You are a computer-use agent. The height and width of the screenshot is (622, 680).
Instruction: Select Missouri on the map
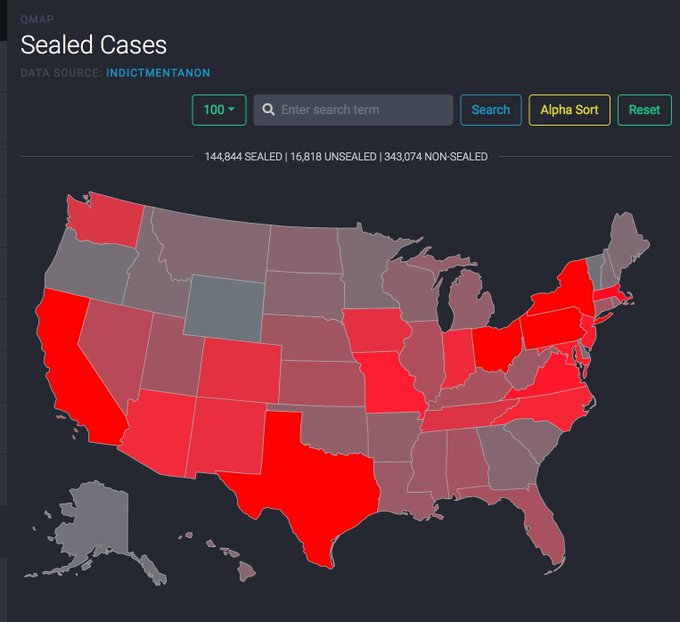pyautogui.click(x=387, y=382)
